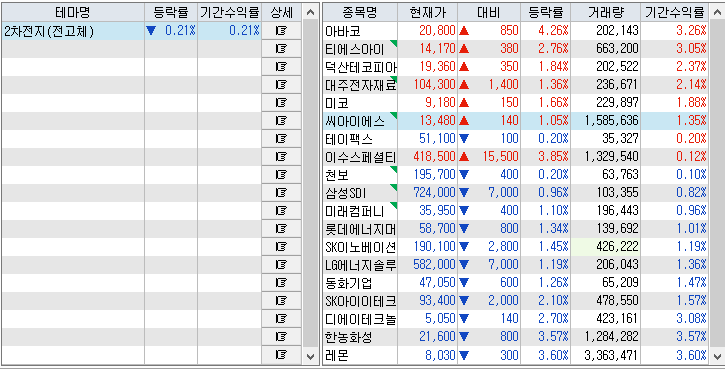Click 씨아이에스 volume 1,585,636
Screen dimensions: 725x369
[611, 121]
